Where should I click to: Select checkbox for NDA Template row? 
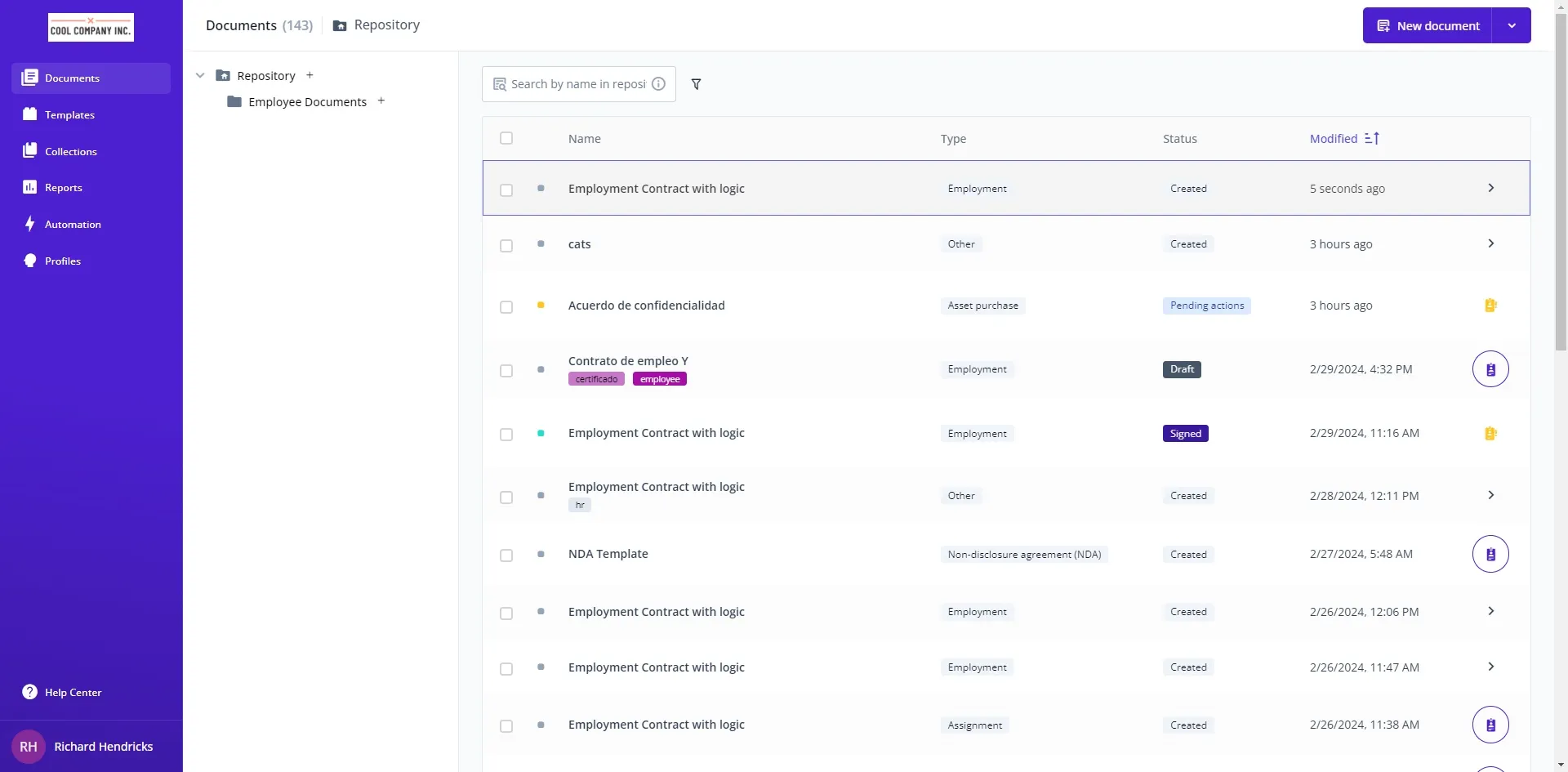(506, 556)
